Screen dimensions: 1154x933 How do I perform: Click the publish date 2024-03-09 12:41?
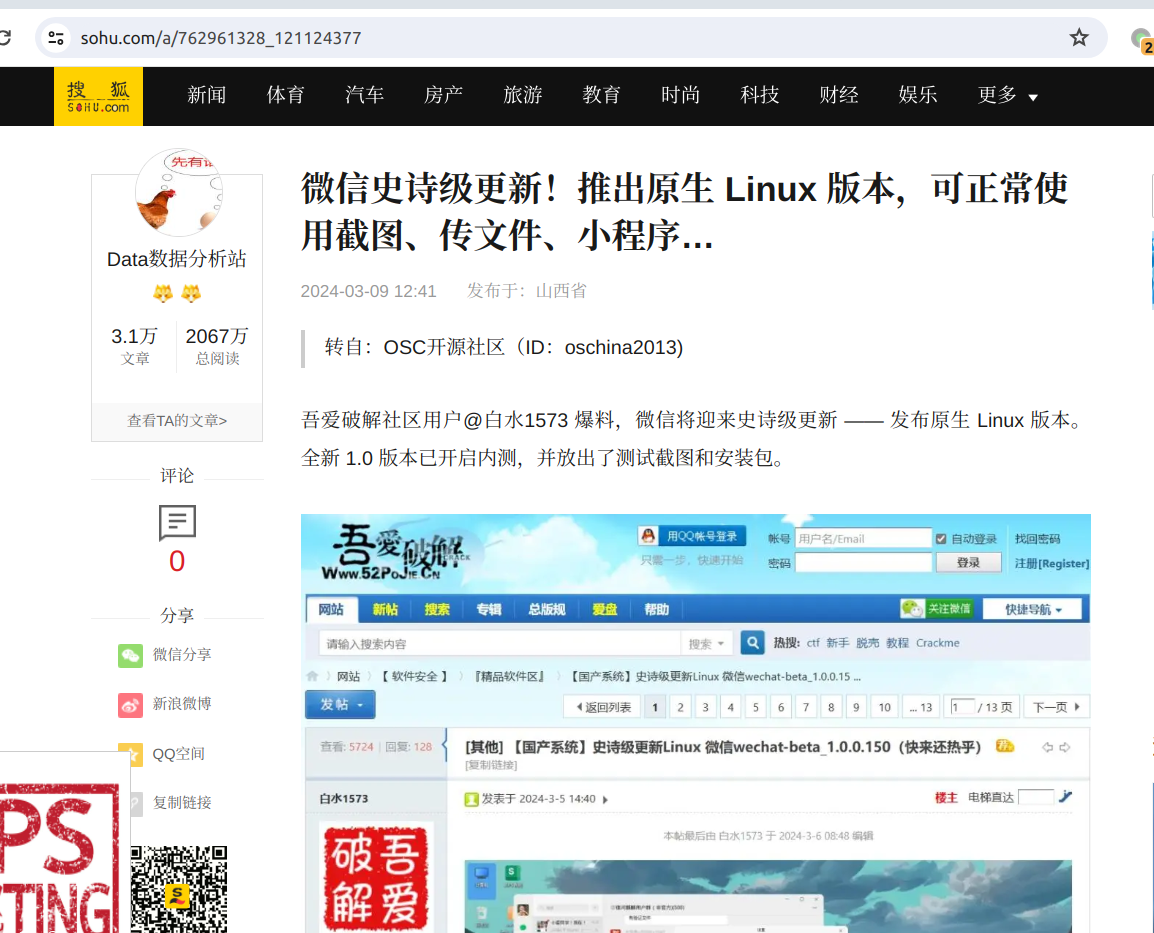tap(368, 291)
